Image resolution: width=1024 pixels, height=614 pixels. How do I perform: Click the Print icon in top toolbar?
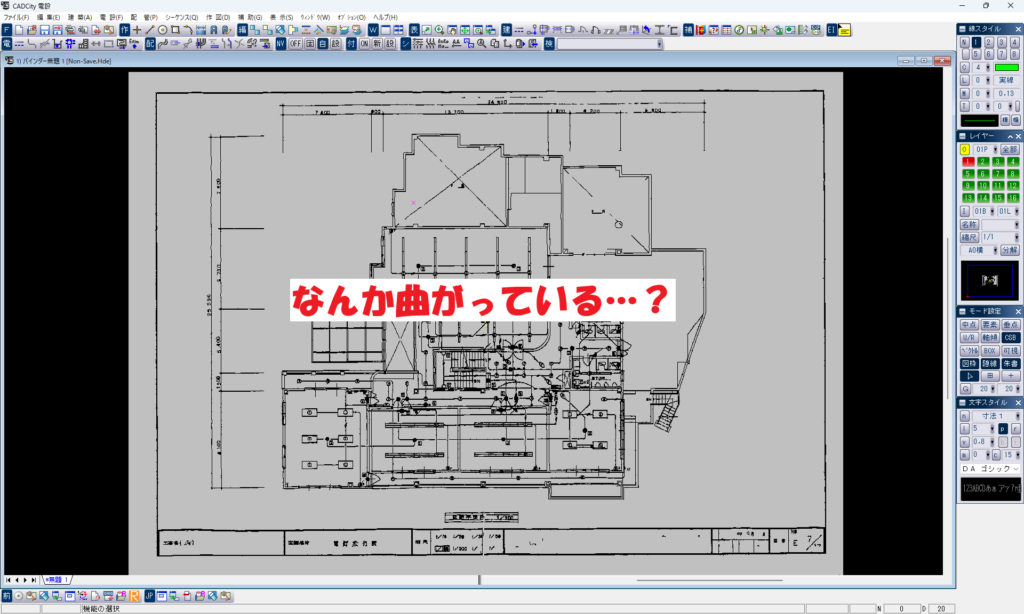click(70, 30)
